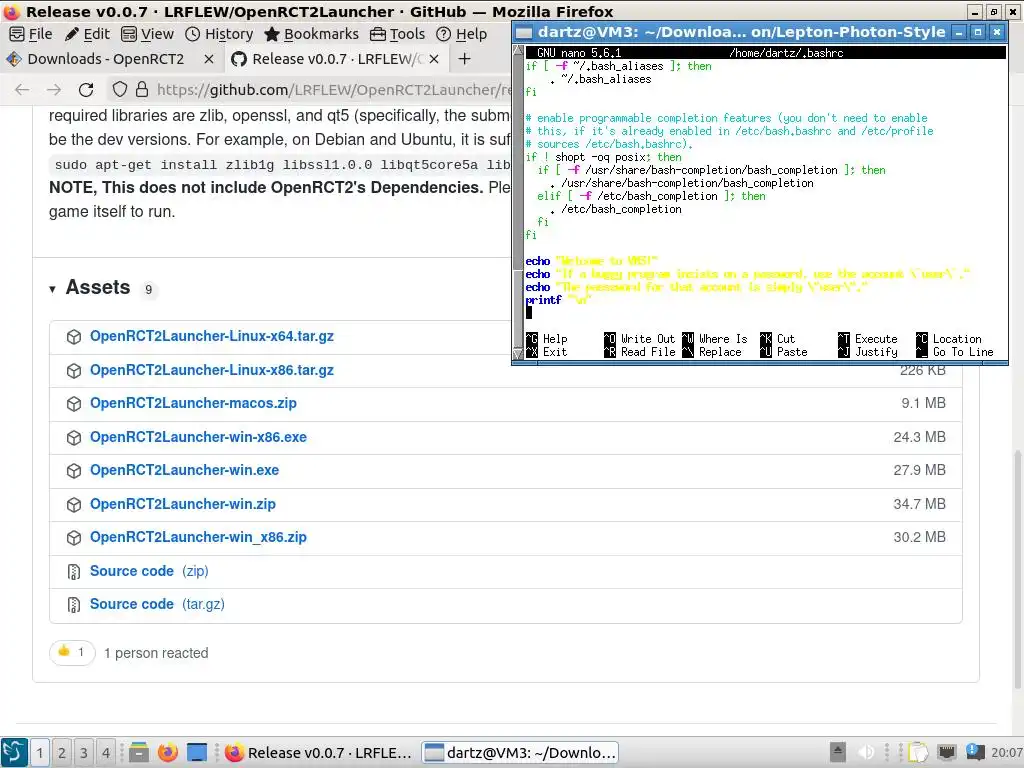The width and height of the screenshot is (1024, 768).
Task: Switch to the Downloads - OpenRCT2 tab
Action: (104, 59)
